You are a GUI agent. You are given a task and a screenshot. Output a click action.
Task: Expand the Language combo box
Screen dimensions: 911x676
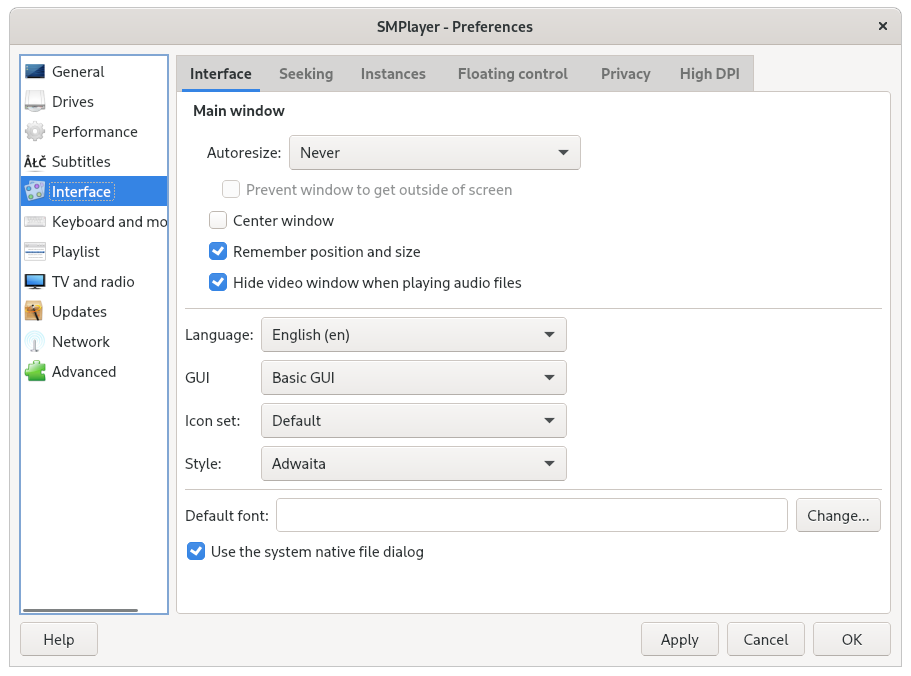tap(413, 335)
